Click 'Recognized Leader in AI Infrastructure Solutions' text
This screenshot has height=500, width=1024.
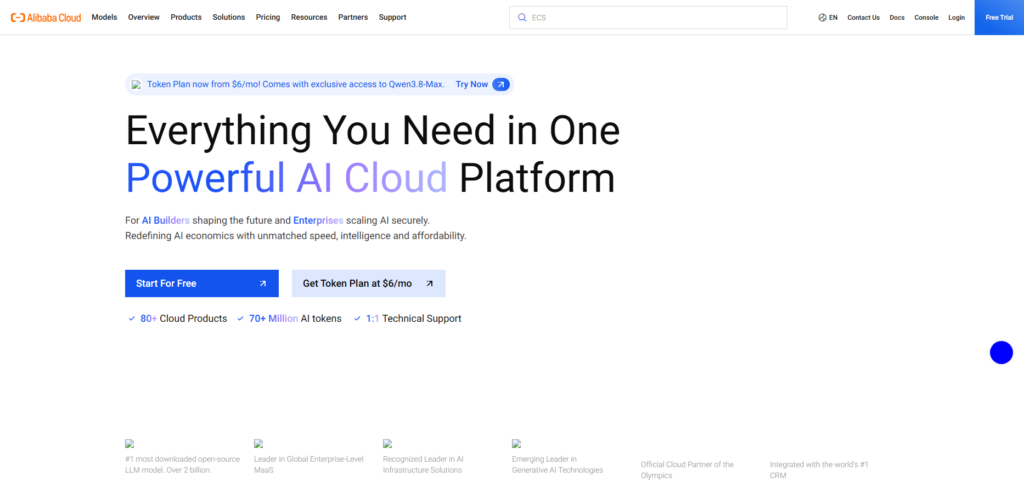(x=423, y=465)
